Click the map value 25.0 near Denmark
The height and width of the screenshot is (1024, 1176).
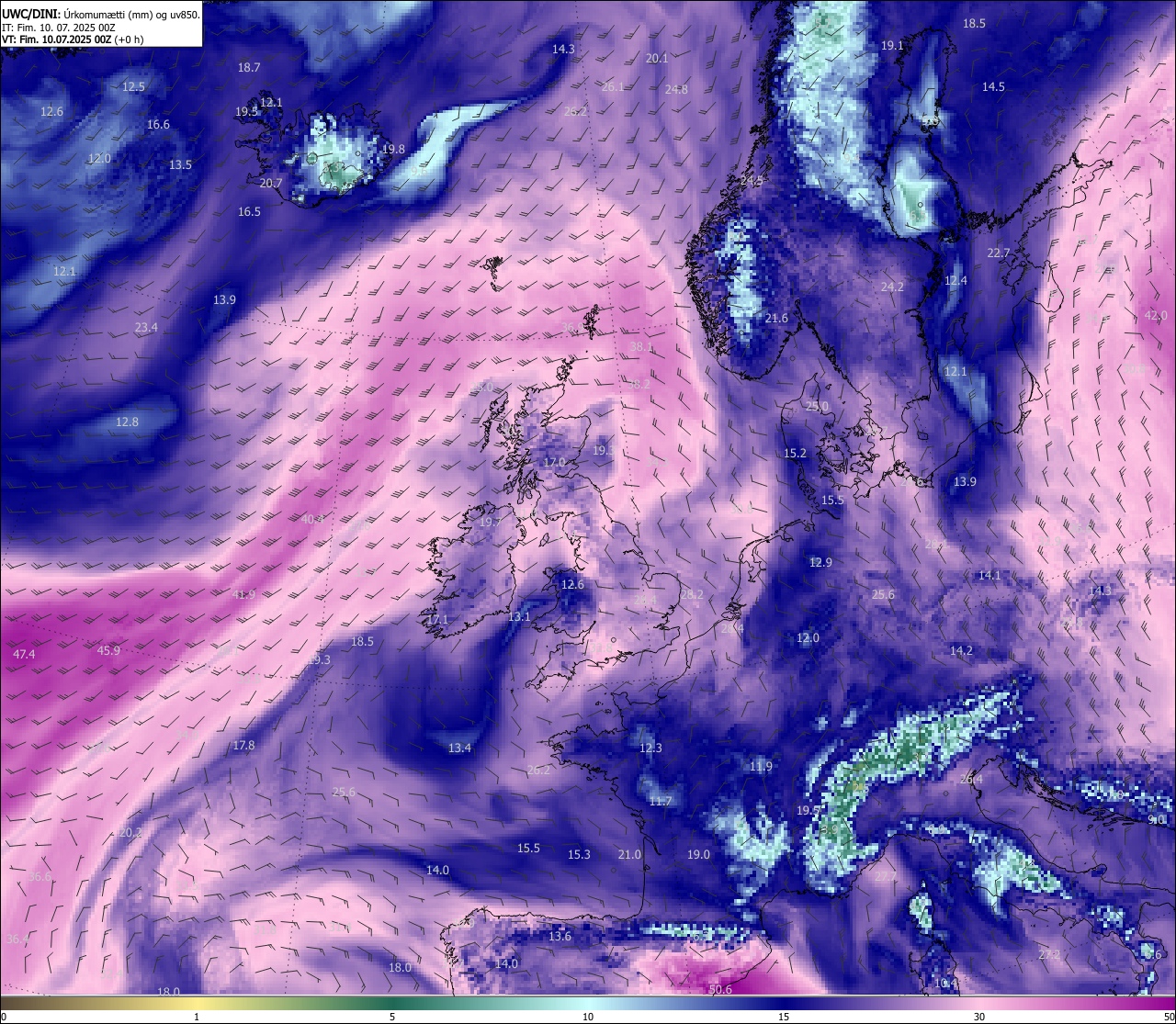point(817,407)
